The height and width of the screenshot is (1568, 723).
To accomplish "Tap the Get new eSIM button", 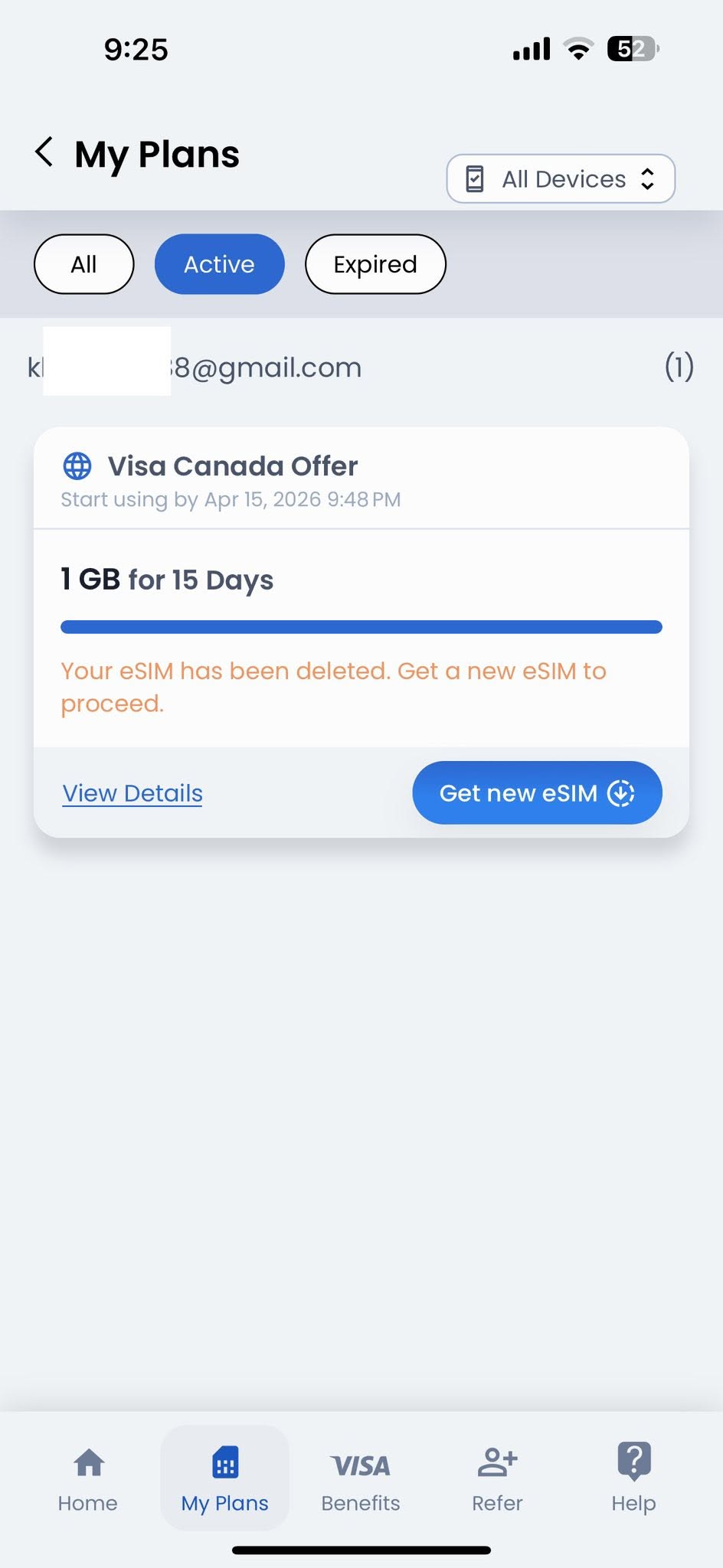I will point(537,792).
